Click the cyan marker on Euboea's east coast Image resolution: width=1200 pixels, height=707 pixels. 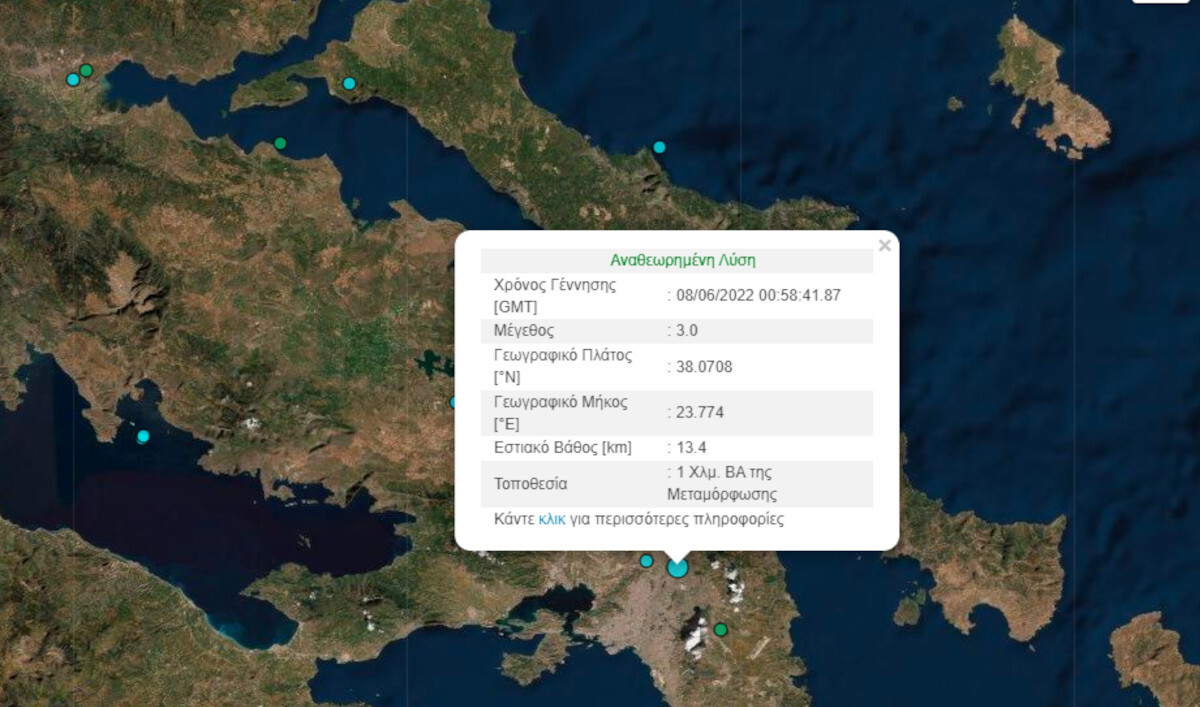pos(657,146)
